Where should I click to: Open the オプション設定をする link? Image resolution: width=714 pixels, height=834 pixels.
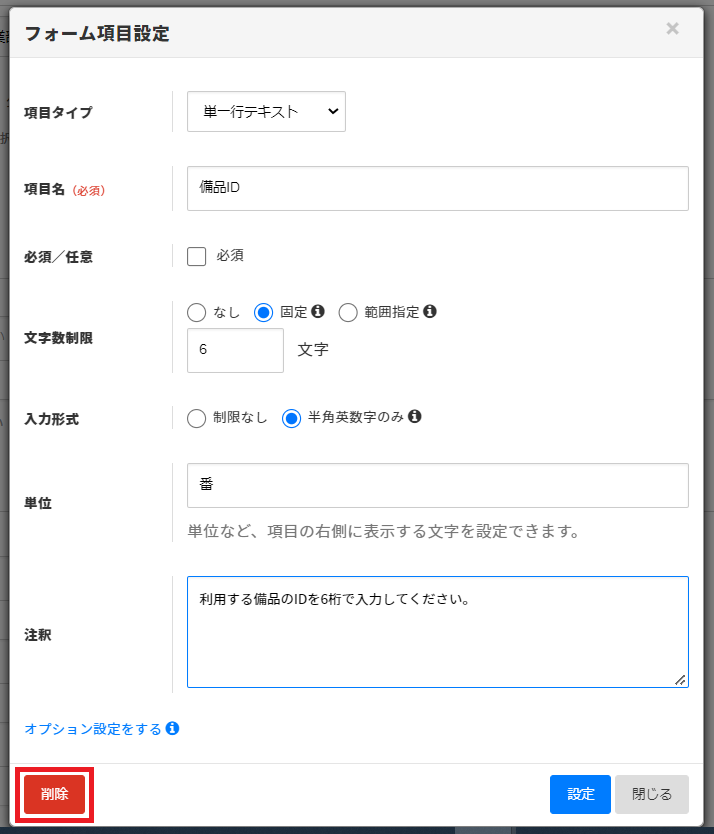(92, 729)
